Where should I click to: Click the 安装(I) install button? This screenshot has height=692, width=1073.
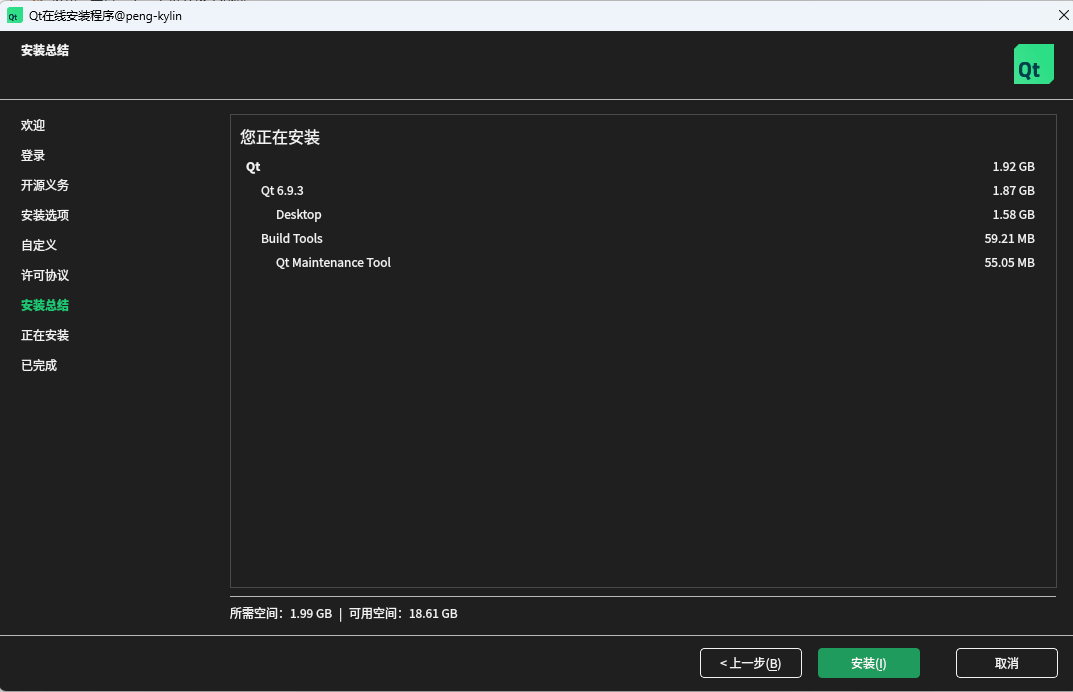(868, 663)
